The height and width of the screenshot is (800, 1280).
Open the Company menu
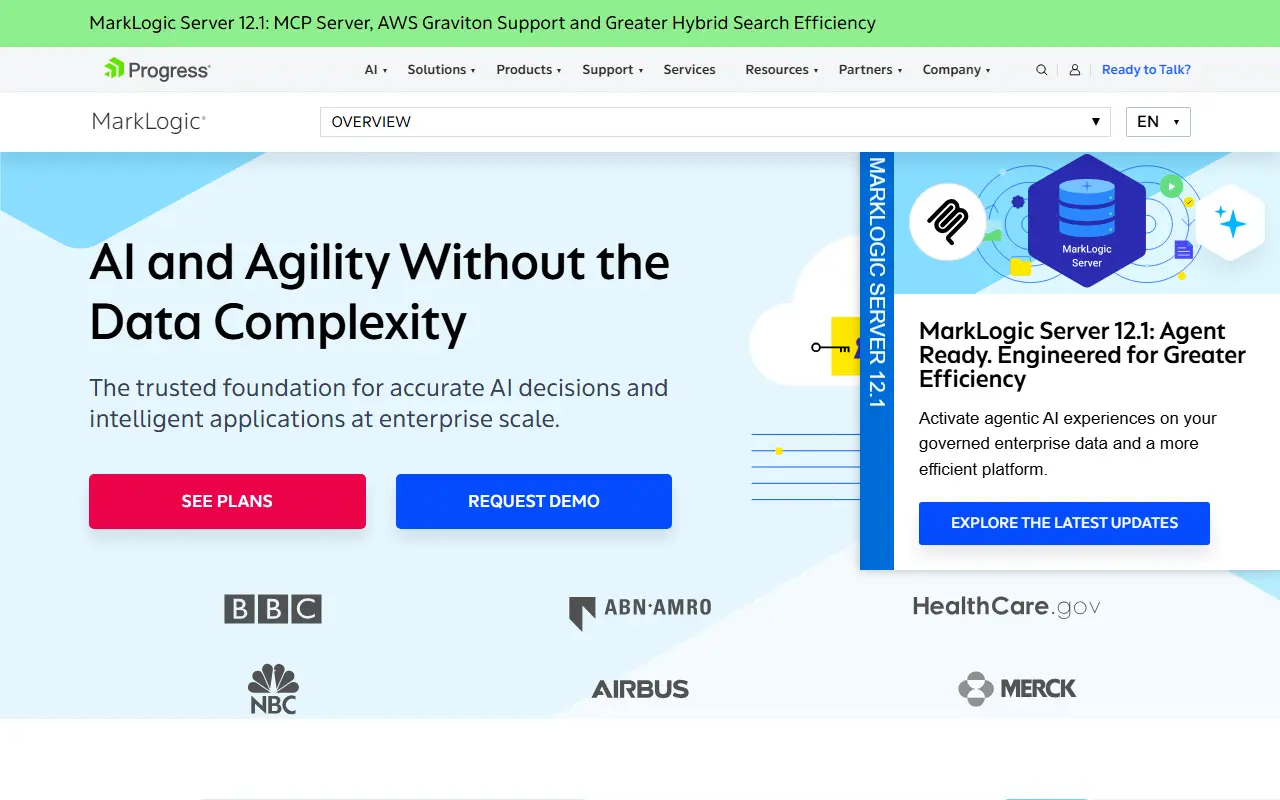[x=956, y=70]
